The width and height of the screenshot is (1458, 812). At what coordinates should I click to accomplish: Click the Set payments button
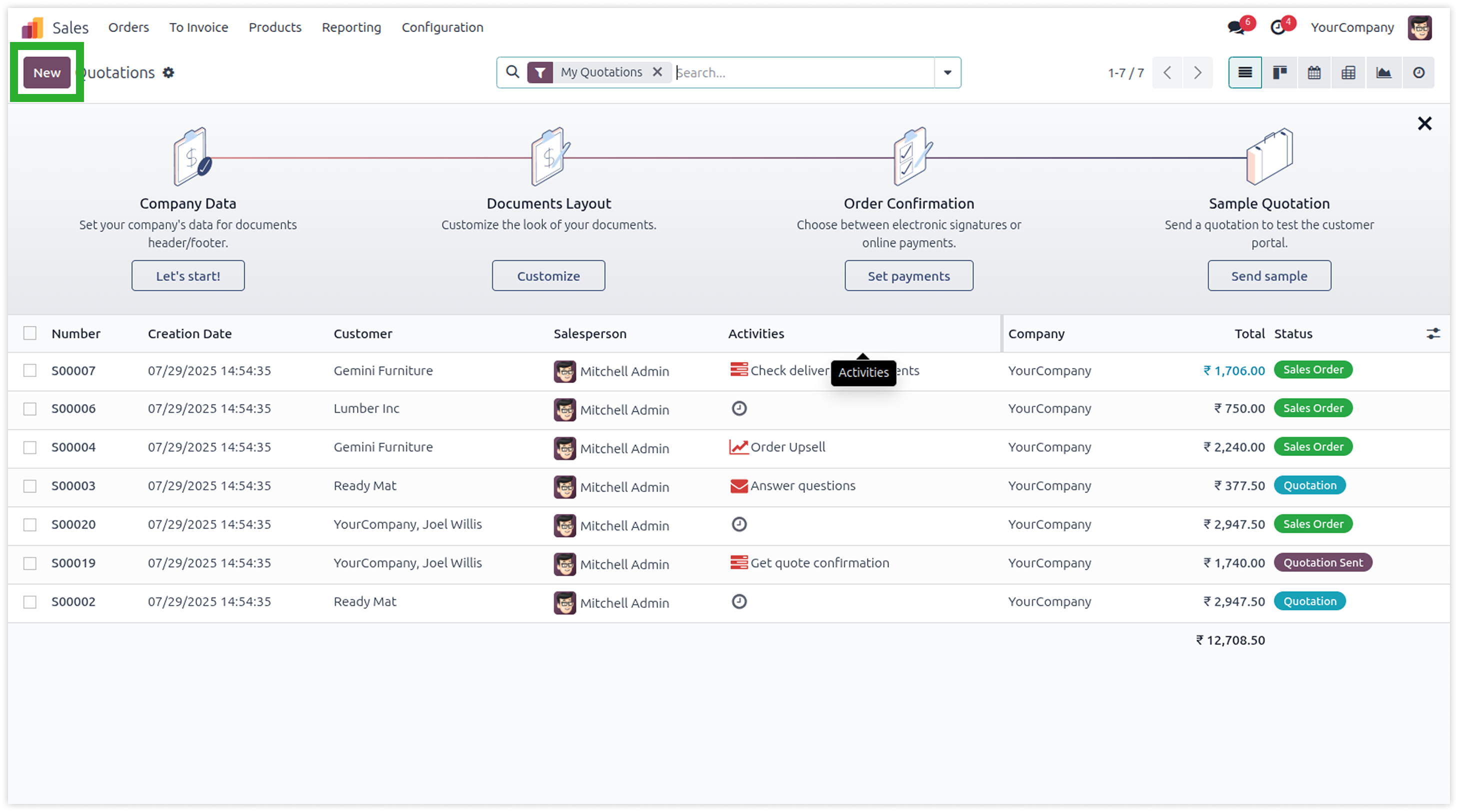(908, 275)
